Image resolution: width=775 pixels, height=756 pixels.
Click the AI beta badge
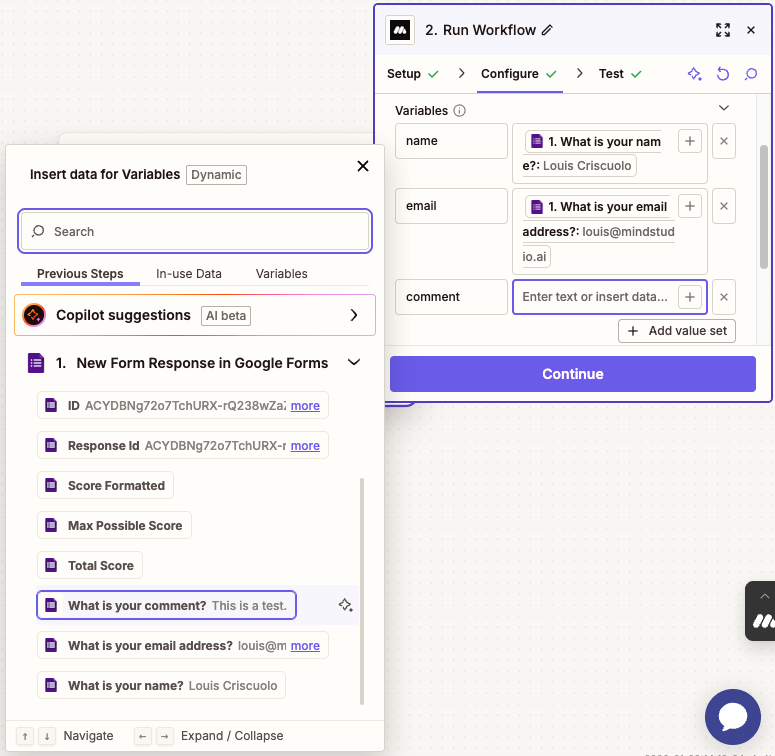226,316
